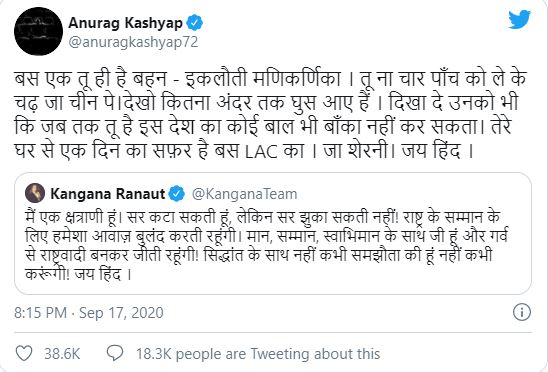Open Kangana Ranaut's small avatar
Screen dimensions: 548x372
click(35, 193)
